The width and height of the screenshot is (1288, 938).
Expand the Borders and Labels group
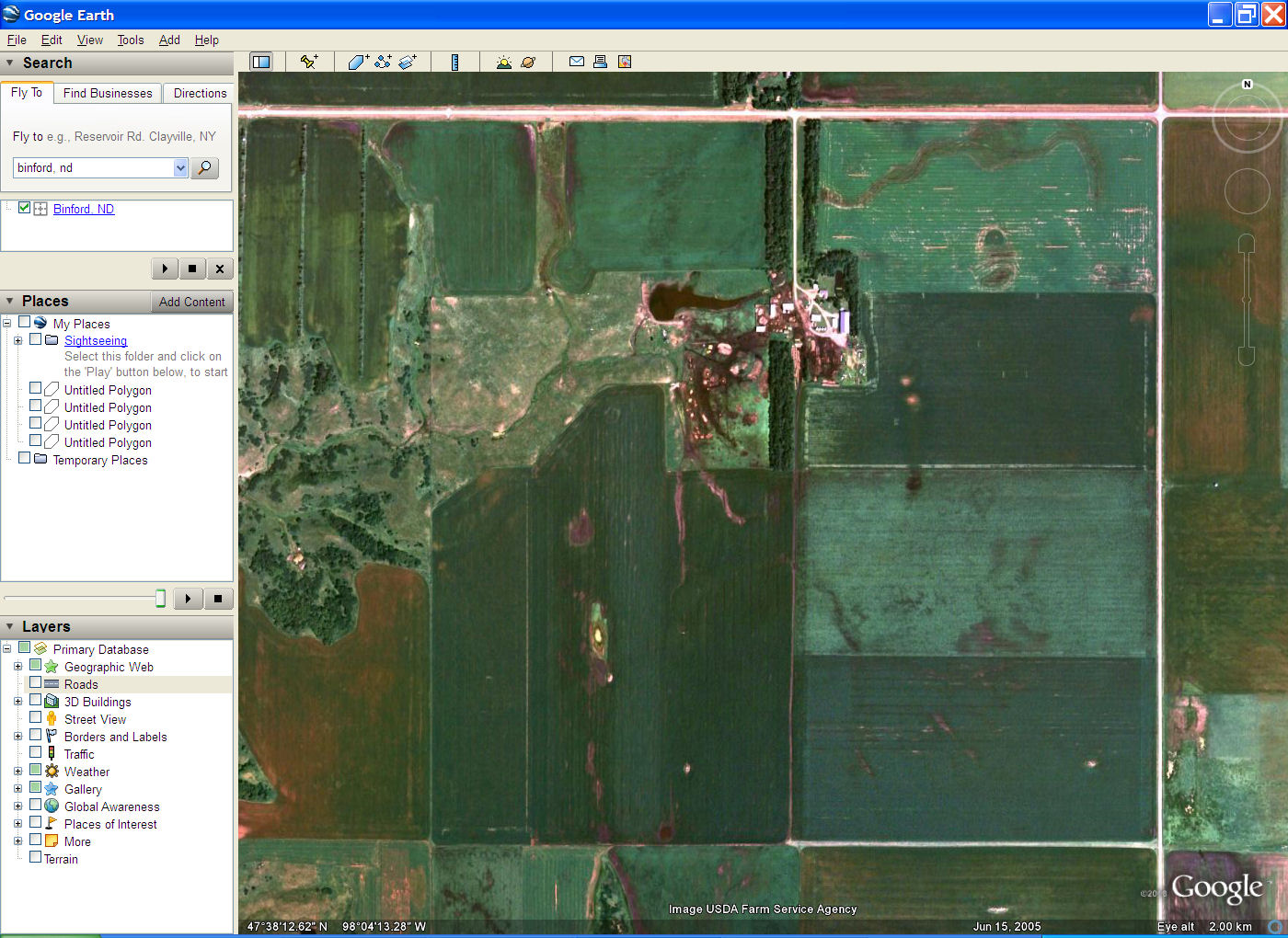coord(17,736)
